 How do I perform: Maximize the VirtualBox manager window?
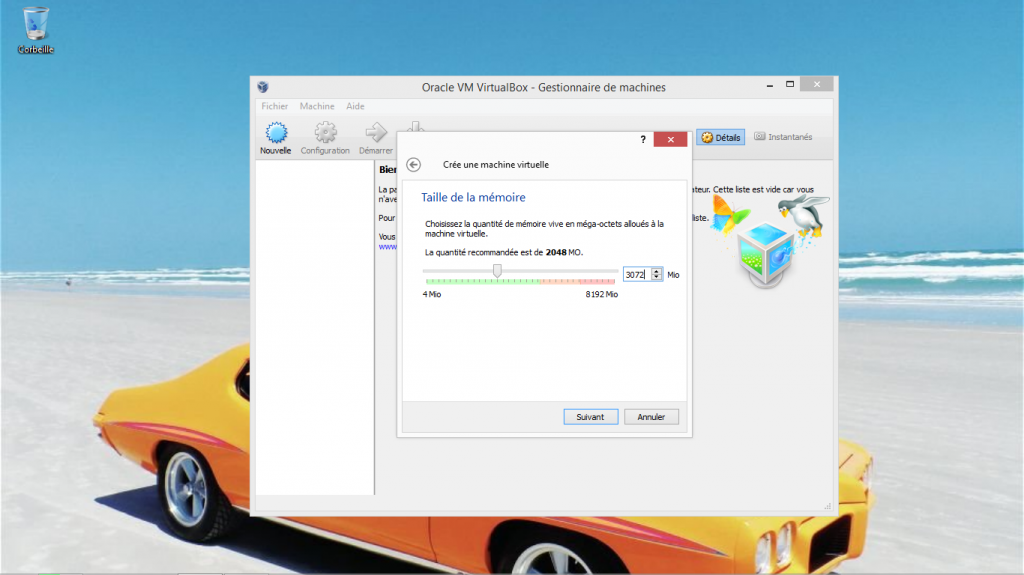(x=790, y=86)
